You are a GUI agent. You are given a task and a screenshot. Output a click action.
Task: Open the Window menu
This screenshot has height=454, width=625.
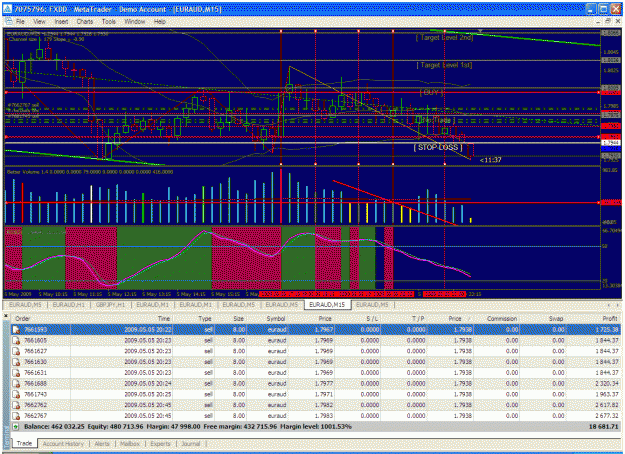135,22
